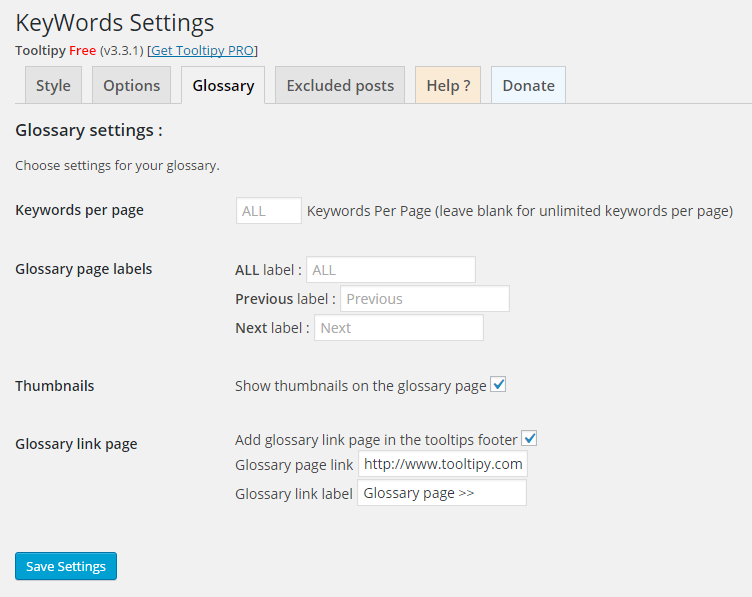Click the Keywords Per Page input box
752x597 pixels.
269,211
